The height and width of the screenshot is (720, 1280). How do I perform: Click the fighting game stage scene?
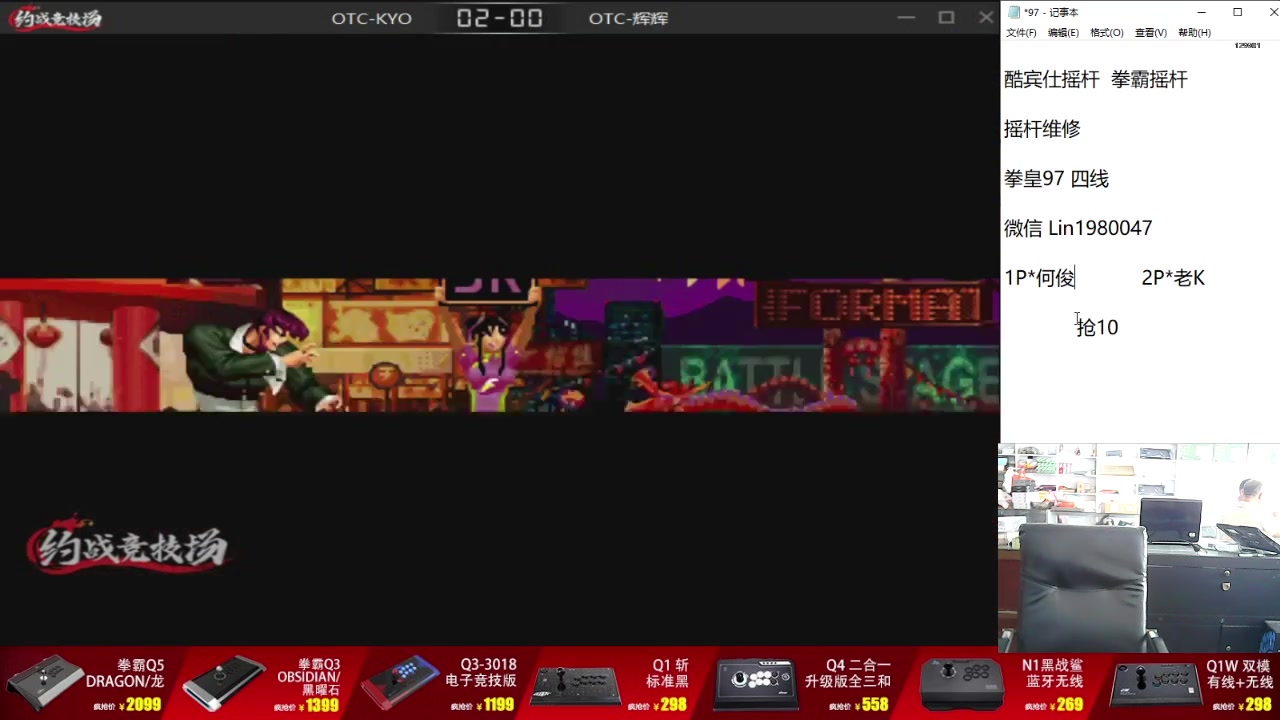[x=500, y=345]
